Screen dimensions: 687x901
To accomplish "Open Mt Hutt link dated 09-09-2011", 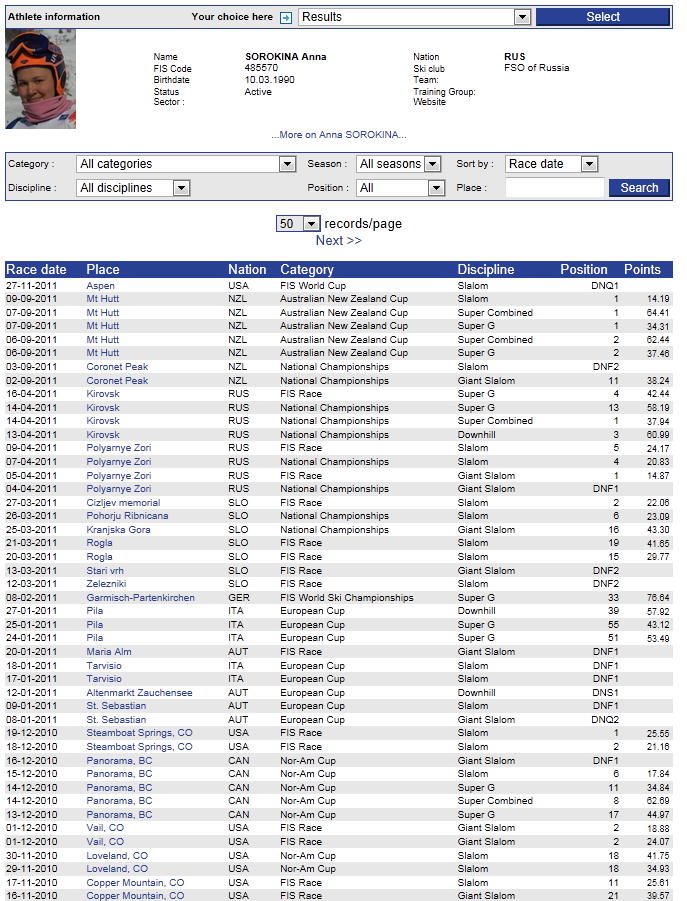I will (103, 299).
